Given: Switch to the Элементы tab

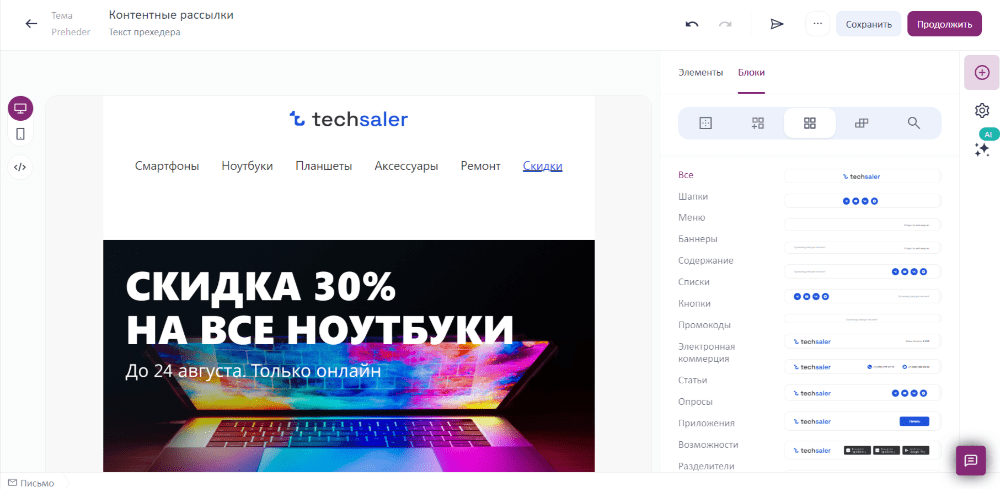Looking at the screenshot, I should pyautogui.click(x=700, y=73).
